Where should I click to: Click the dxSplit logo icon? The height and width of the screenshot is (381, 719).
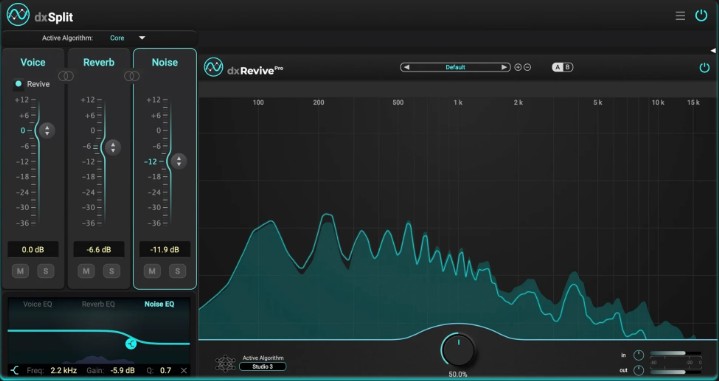tap(18, 15)
